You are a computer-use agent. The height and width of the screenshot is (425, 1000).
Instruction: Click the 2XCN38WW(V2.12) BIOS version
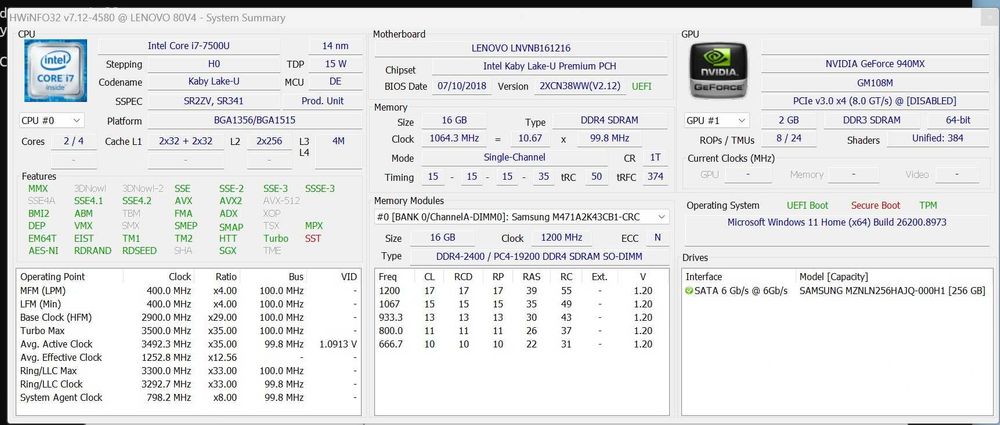tap(580, 86)
